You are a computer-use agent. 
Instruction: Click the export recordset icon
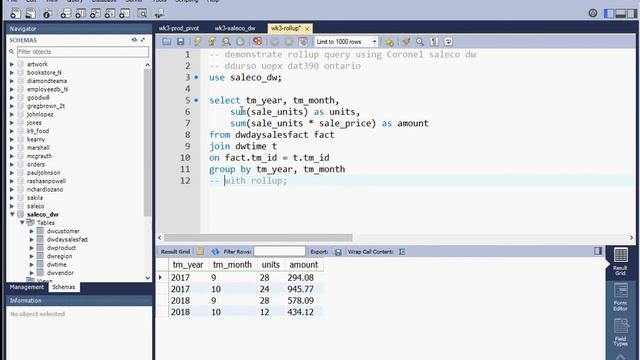(338, 252)
